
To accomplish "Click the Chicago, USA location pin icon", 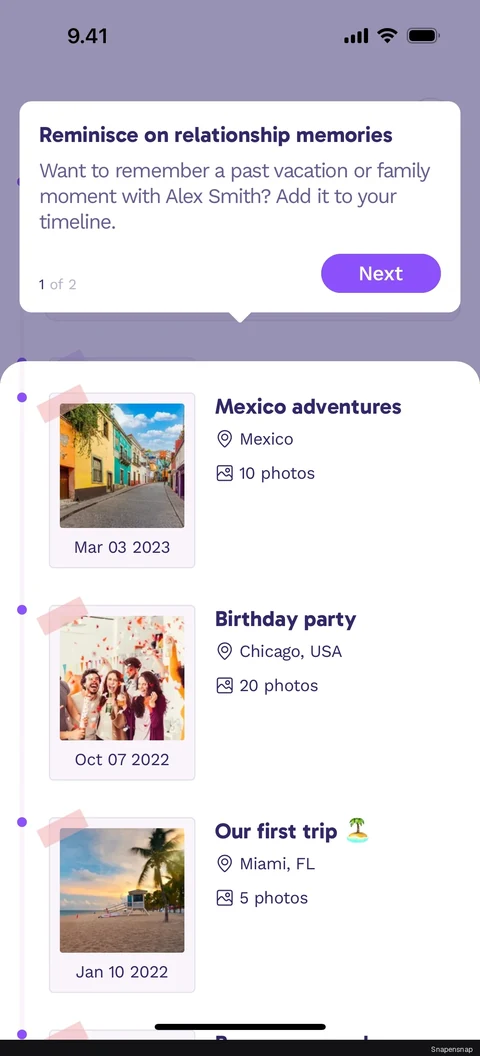I will point(224,651).
